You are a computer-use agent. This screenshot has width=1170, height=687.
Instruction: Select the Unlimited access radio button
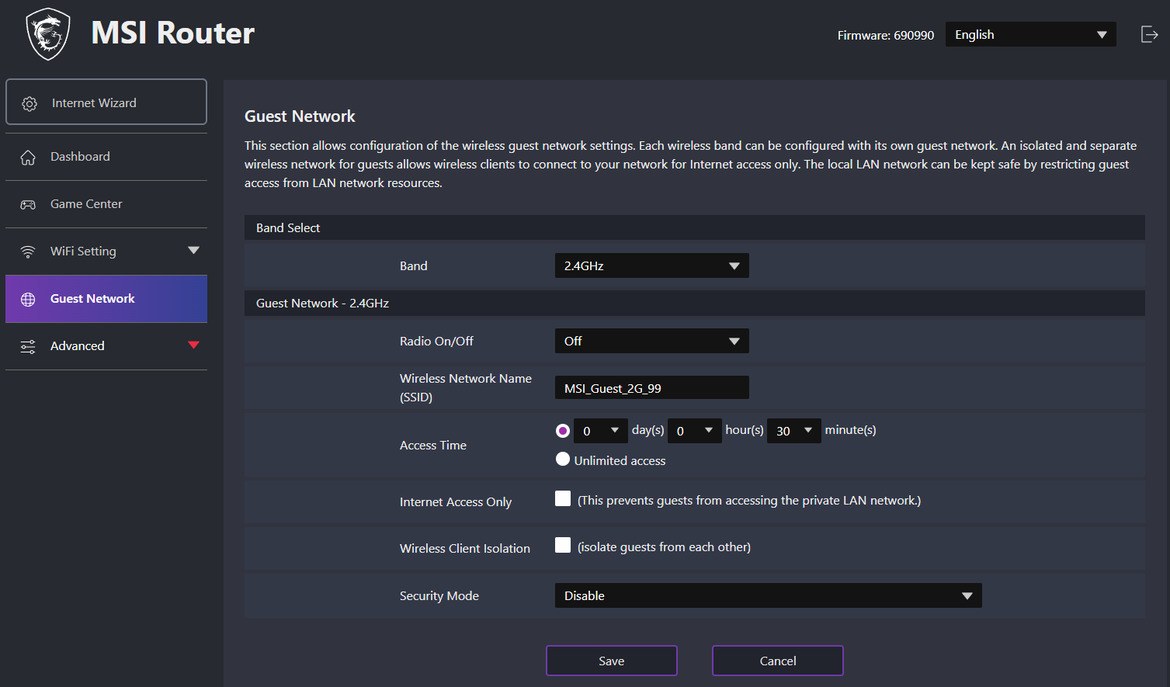[x=563, y=459]
